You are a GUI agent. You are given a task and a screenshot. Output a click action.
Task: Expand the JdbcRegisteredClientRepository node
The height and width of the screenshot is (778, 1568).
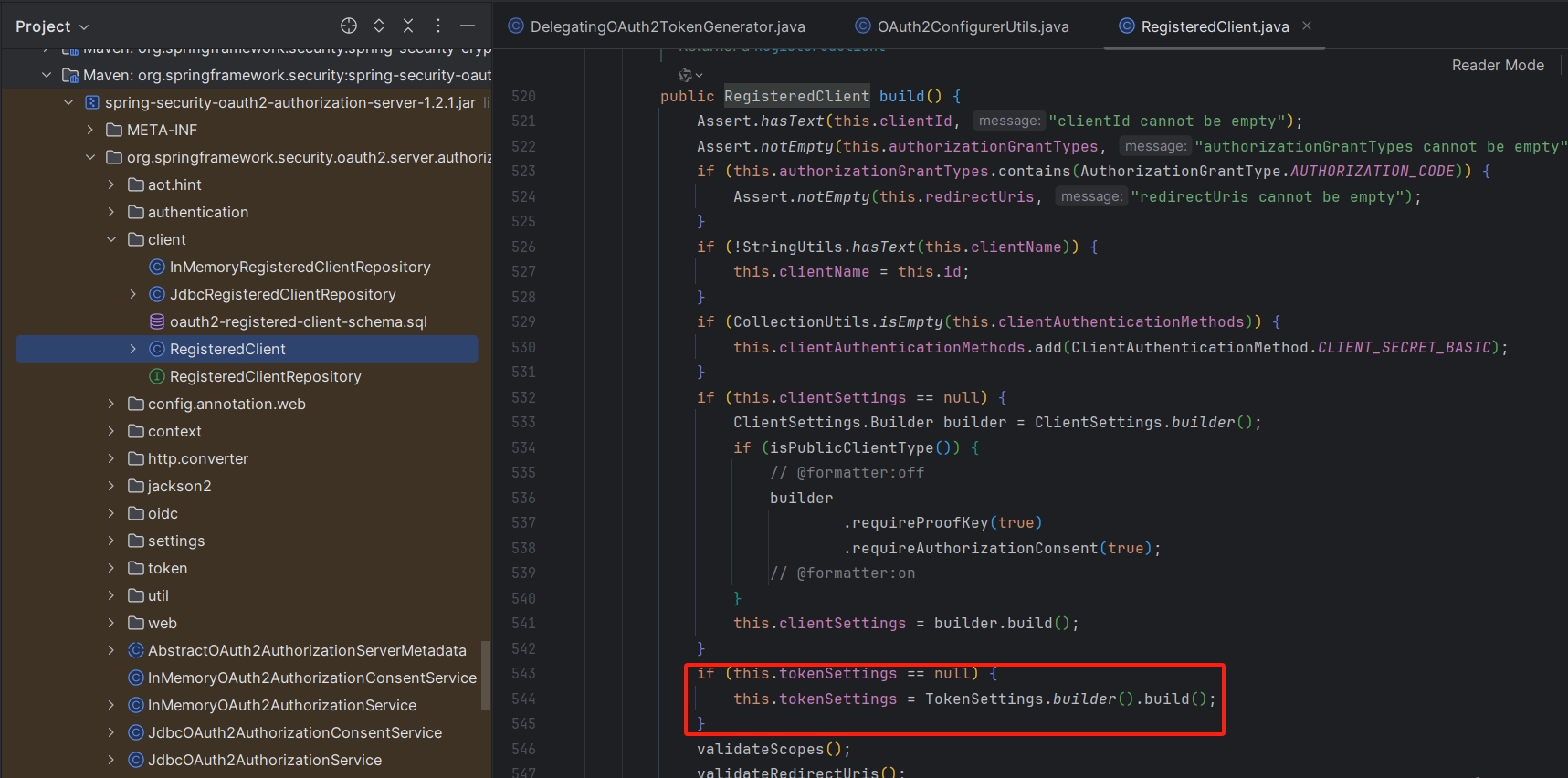click(x=133, y=294)
